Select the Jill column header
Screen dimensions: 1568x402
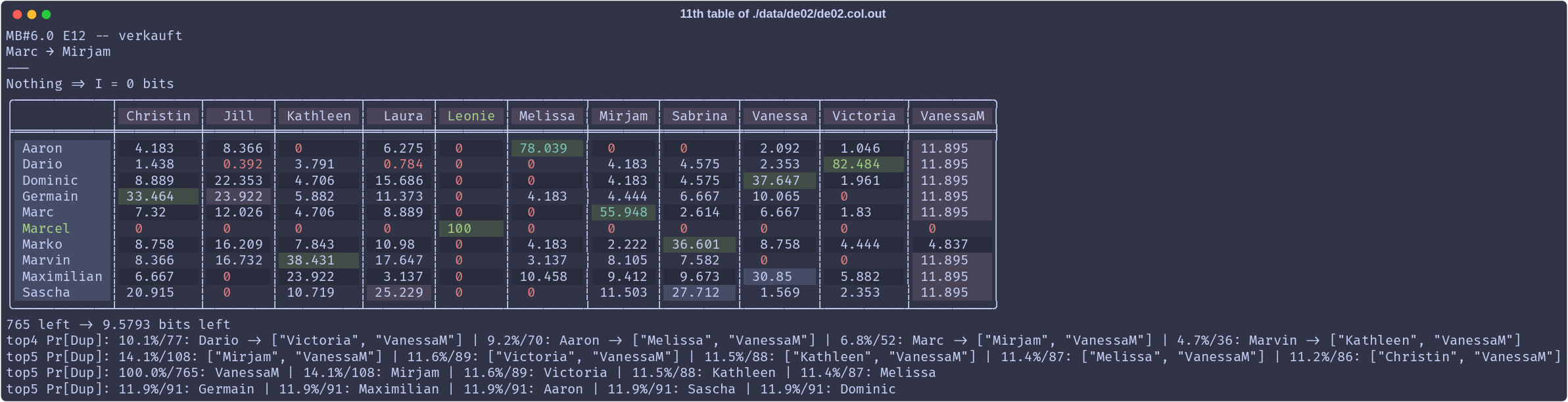pyautogui.click(x=238, y=116)
